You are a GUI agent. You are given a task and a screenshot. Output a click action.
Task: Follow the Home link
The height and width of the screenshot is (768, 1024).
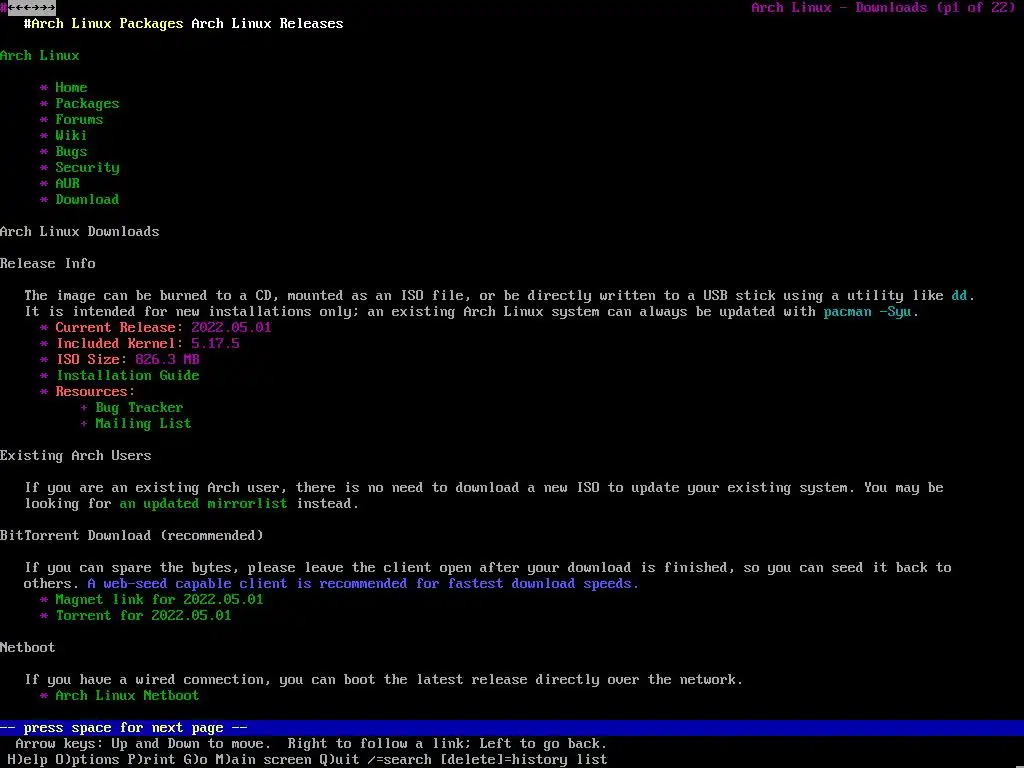(x=71, y=88)
